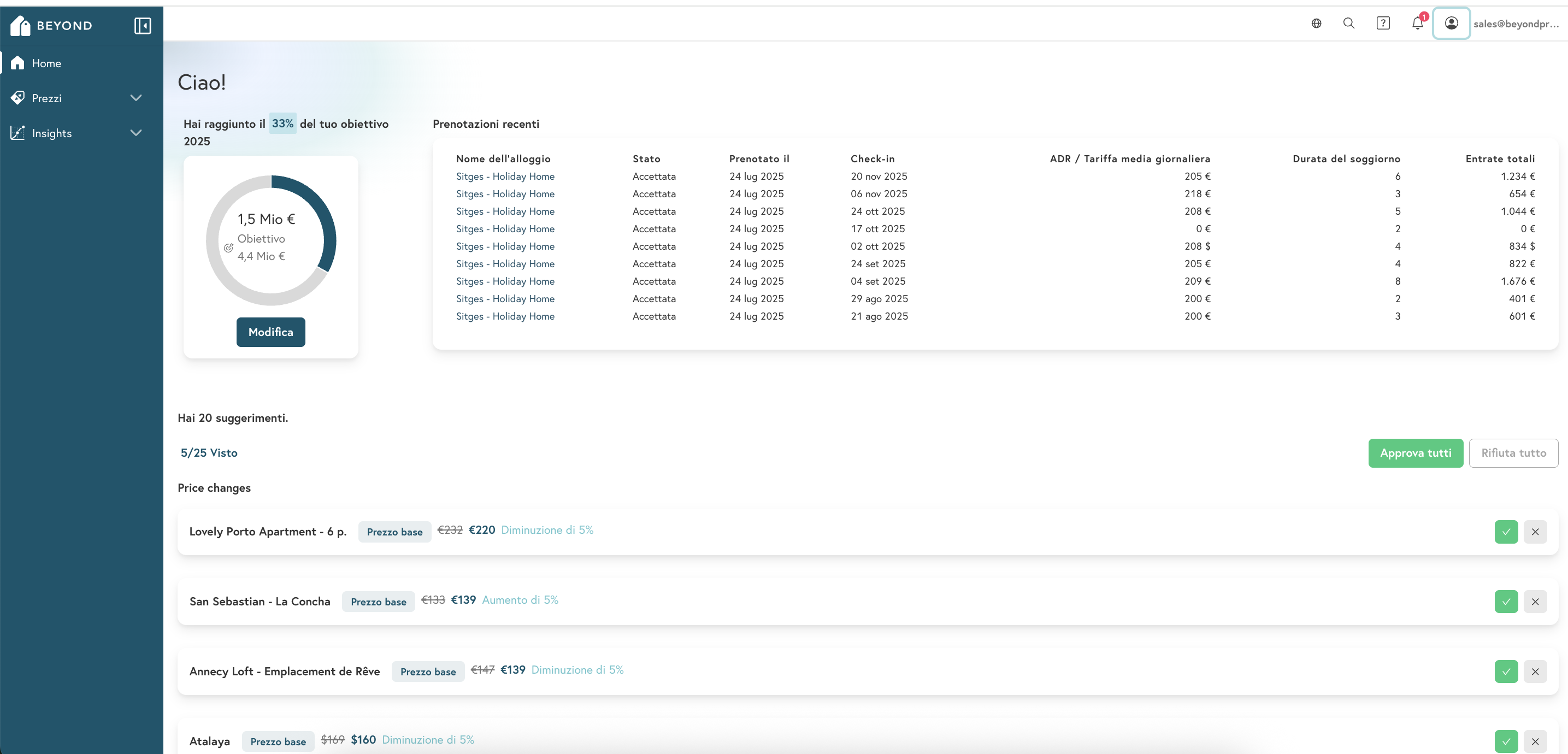Approve San Sebastian - La Concha suggestion

[1506, 601]
